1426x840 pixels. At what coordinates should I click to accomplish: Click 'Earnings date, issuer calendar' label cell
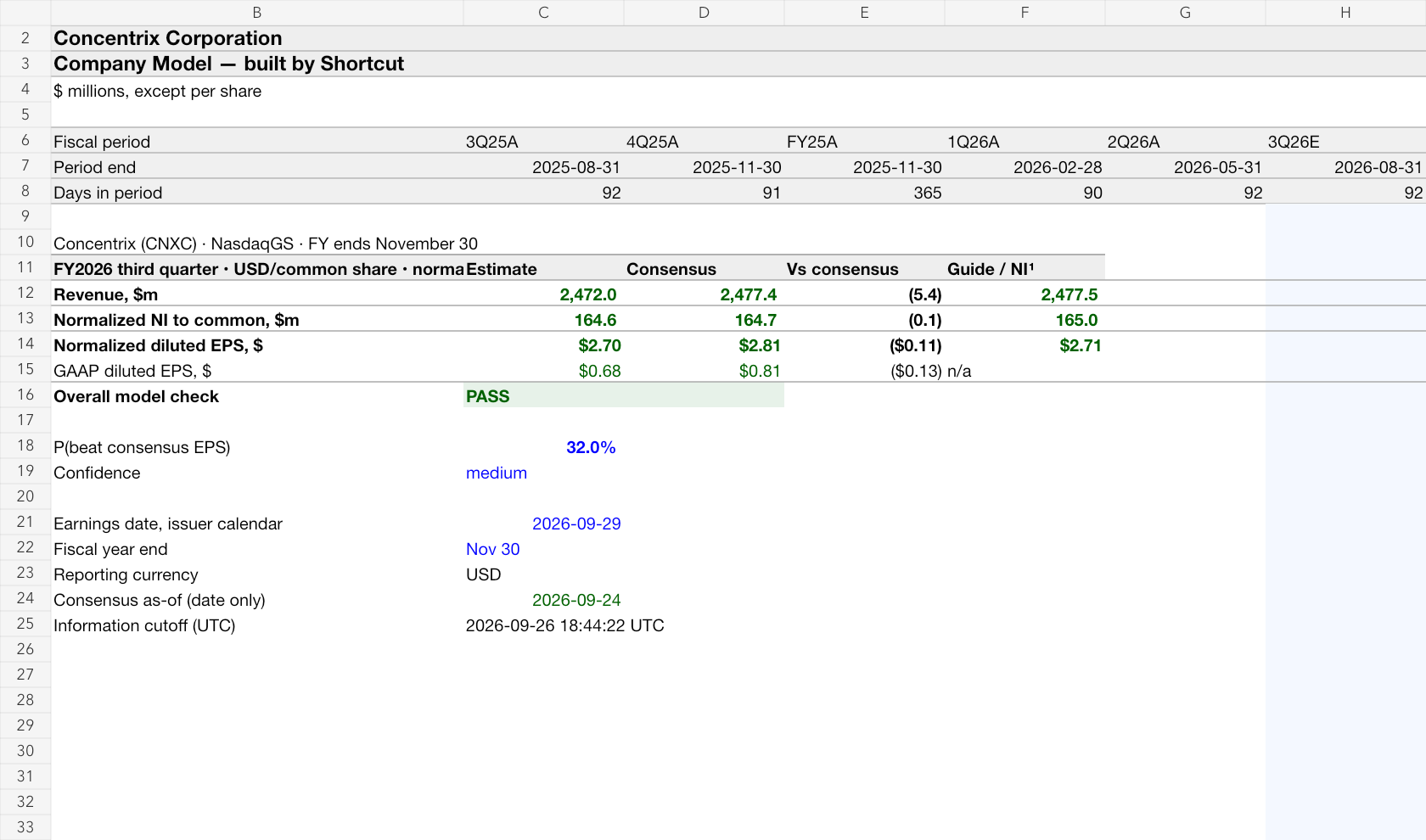[256, 523]
